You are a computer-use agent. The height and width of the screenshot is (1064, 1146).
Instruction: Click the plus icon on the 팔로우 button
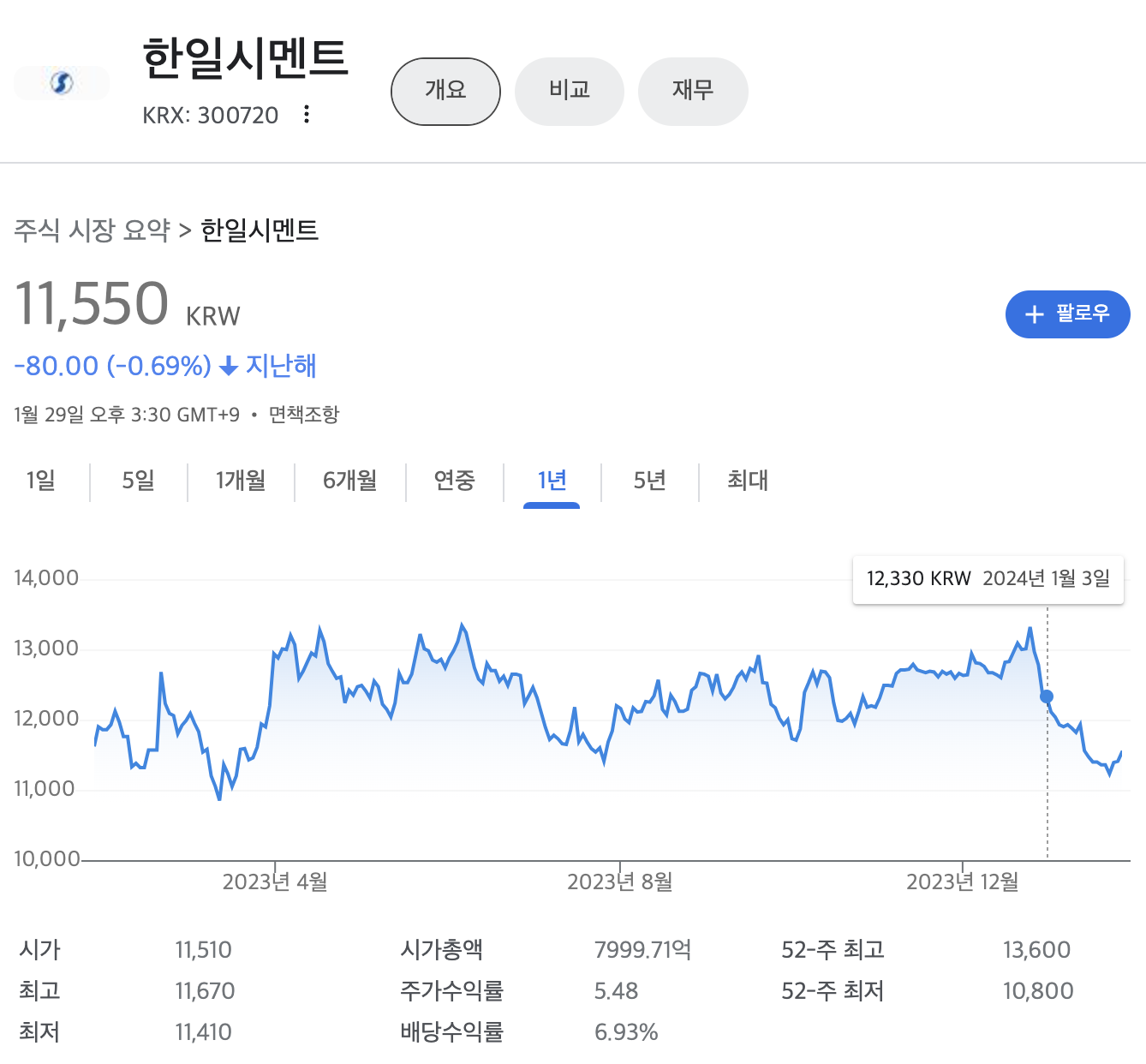coord(1035,314)
